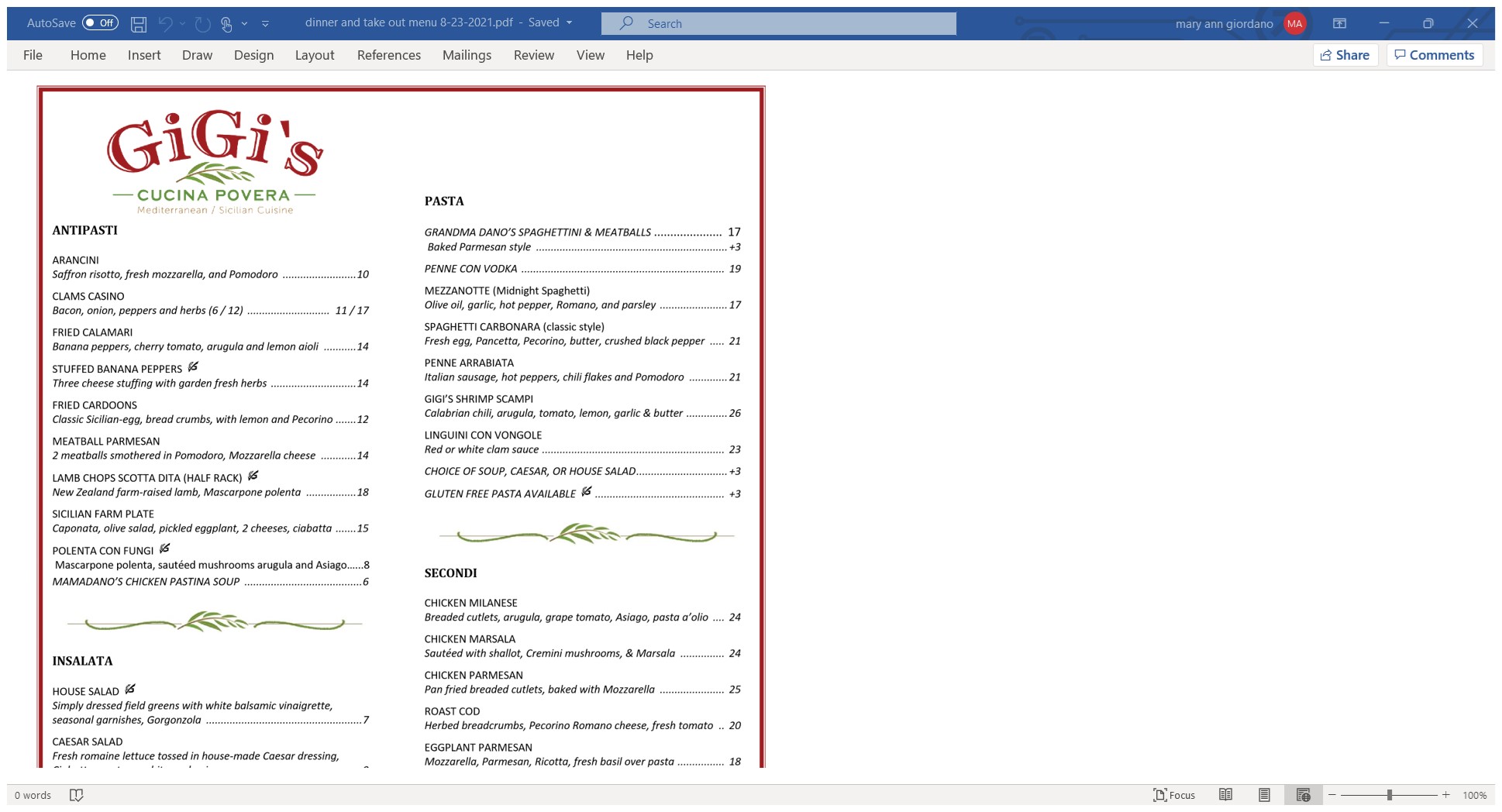This screenshot has height=812, width=1502.
Task: Expand the Saved file name dropdown
Action: coord(570,22)
